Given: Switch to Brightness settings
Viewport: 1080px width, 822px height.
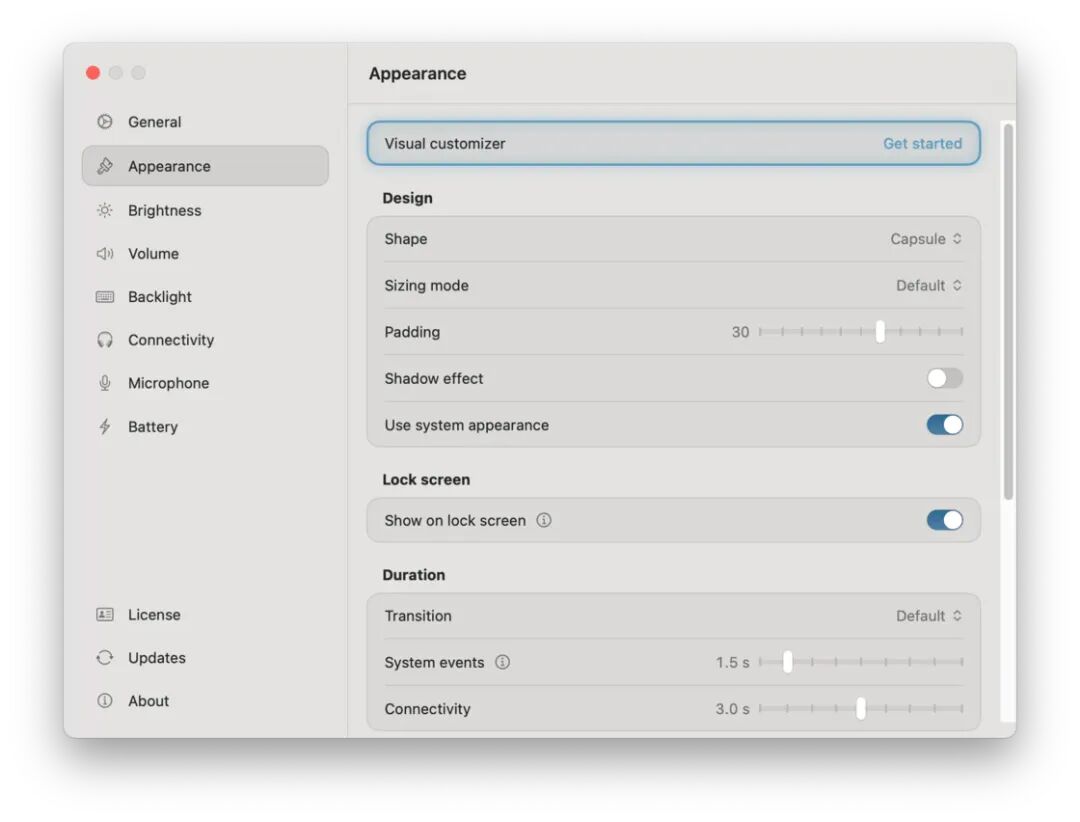Looking at the screenshot, I should pyautogui.click(x=205, y=210).
